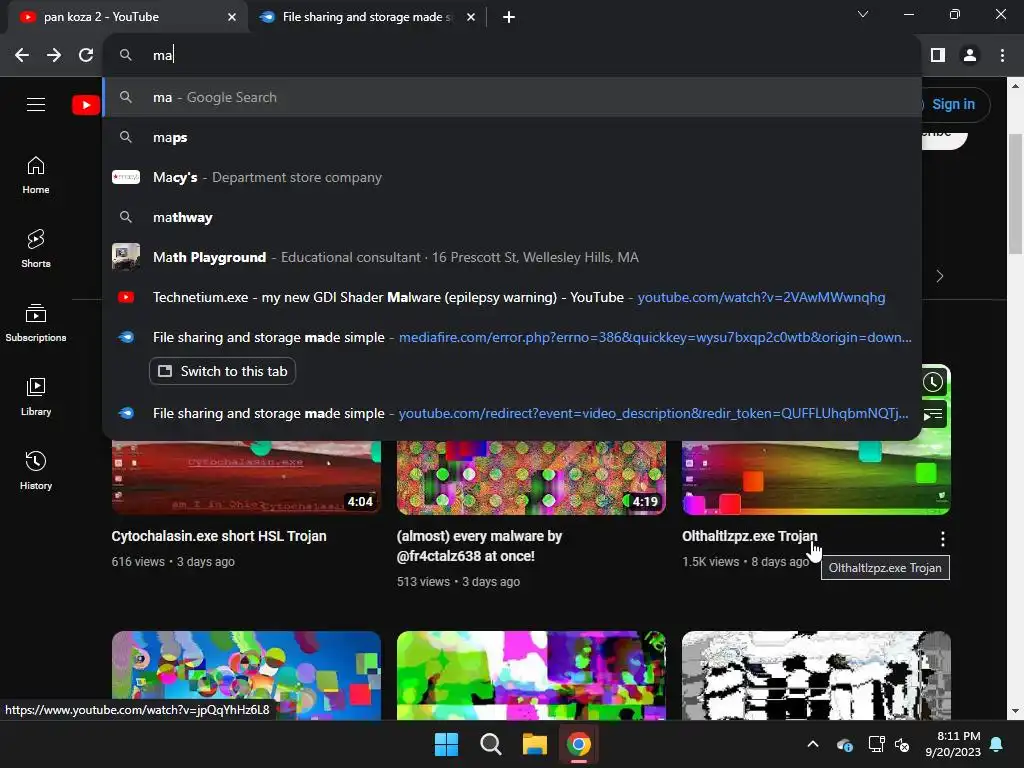Select the Math Playground suggestion

(513, 257)
